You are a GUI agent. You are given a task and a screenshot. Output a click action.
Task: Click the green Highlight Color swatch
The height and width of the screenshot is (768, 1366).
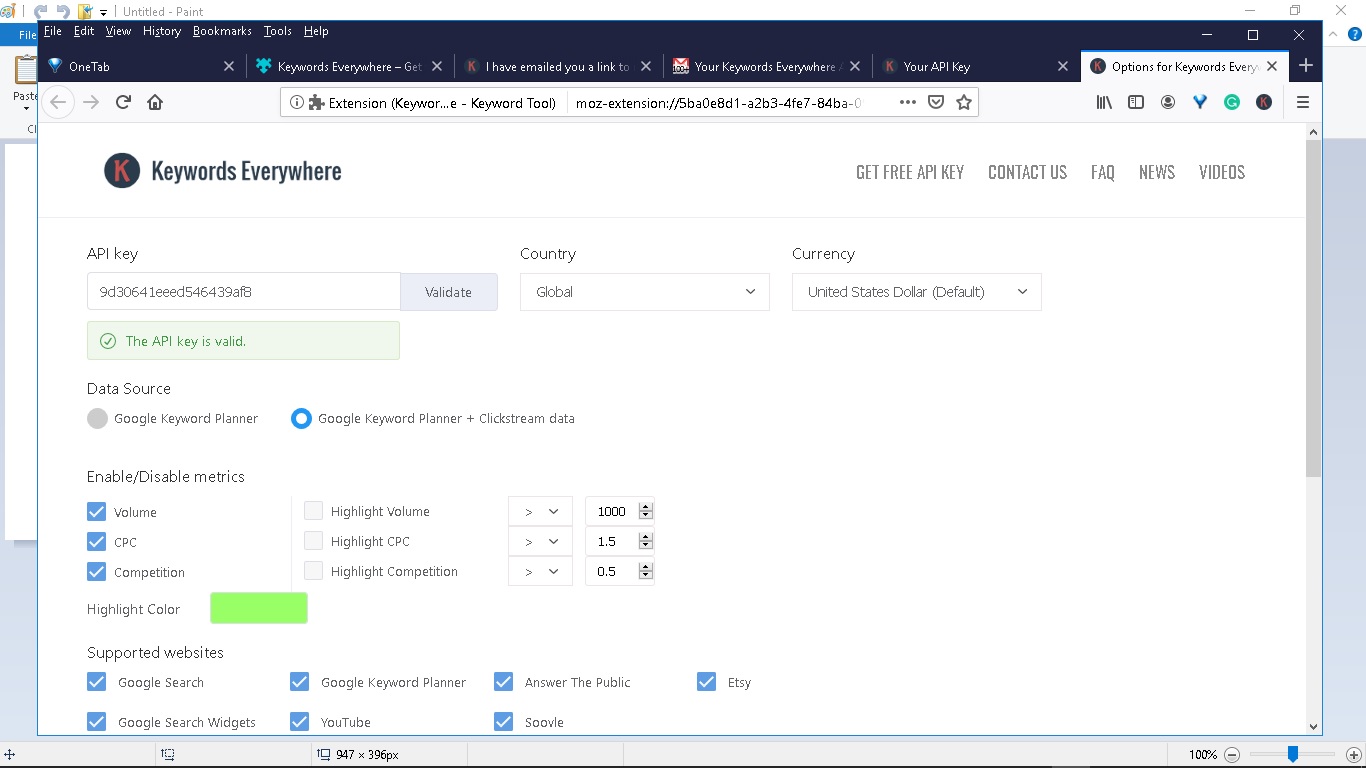coord(259,608)
